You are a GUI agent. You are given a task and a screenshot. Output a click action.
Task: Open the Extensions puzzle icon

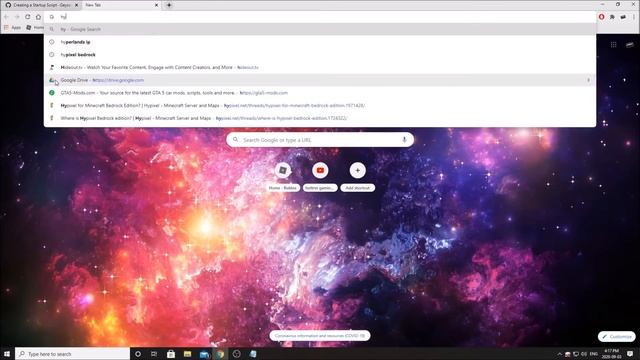click(x=612, y=17)
